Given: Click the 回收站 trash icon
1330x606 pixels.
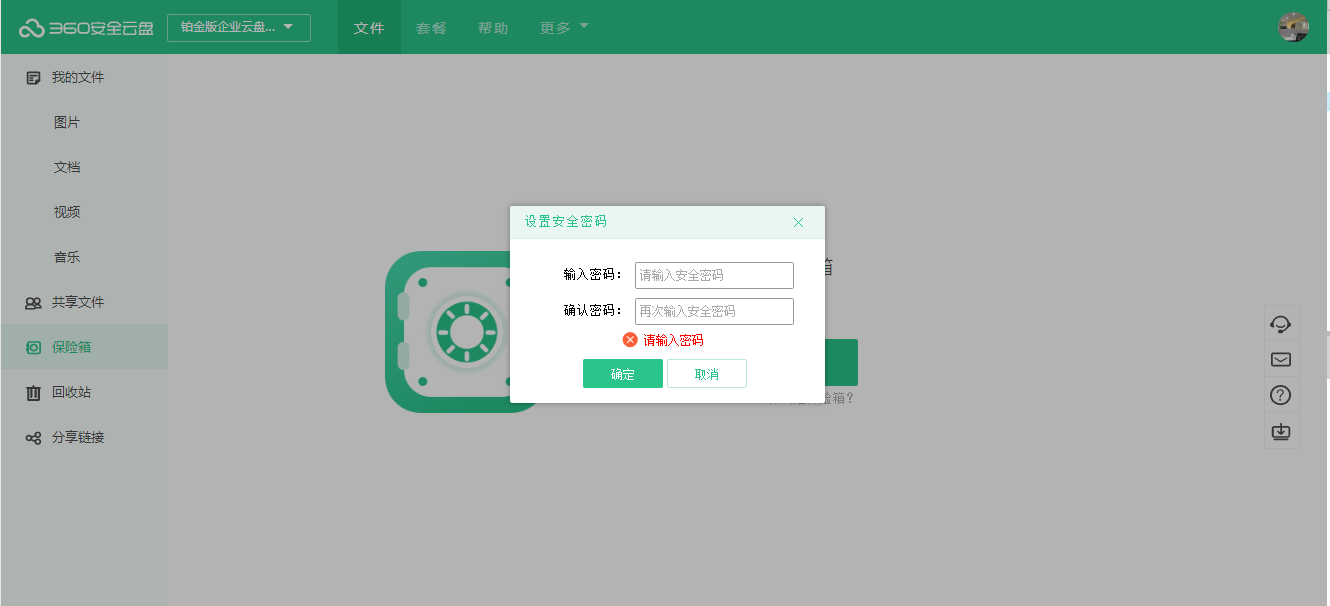Looking at the screenshot, I should coord(33,393).
